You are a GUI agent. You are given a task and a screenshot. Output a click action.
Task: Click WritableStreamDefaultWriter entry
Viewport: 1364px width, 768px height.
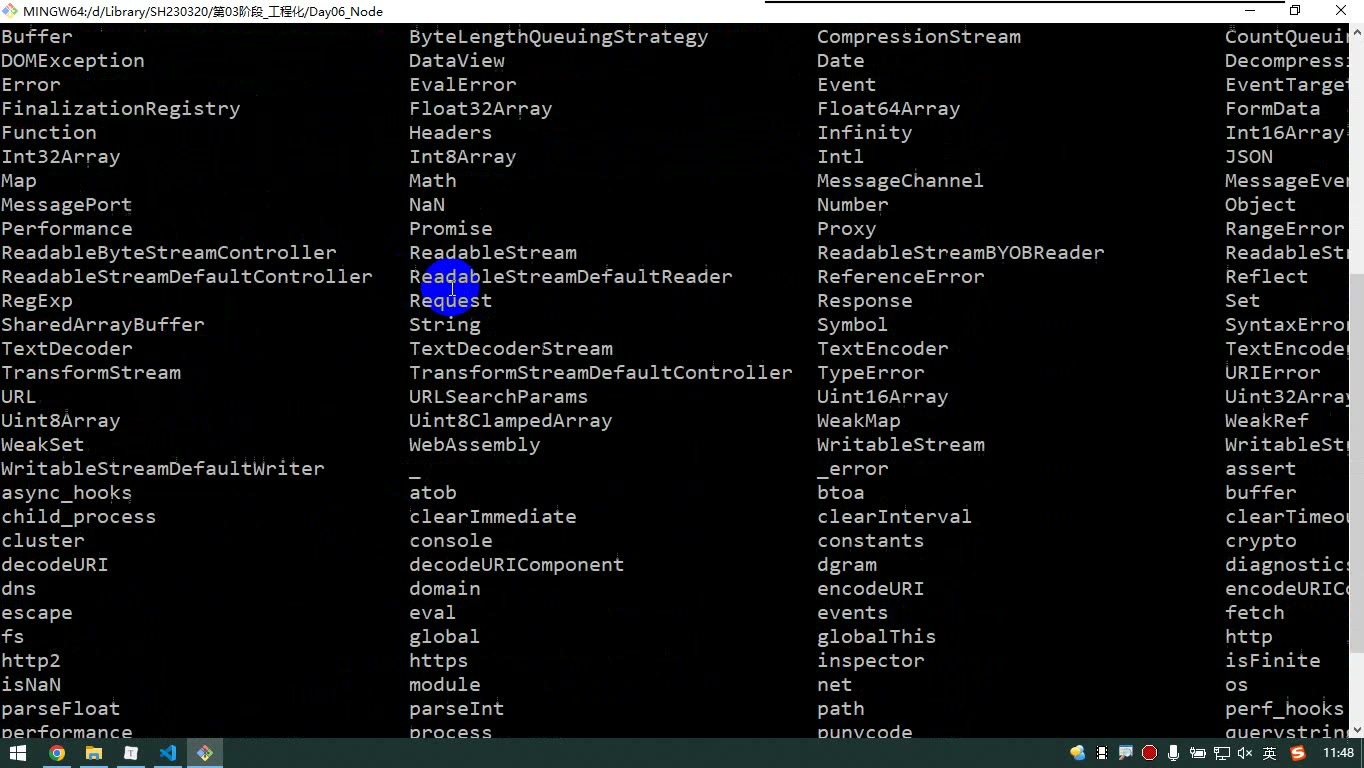[163, 469]
